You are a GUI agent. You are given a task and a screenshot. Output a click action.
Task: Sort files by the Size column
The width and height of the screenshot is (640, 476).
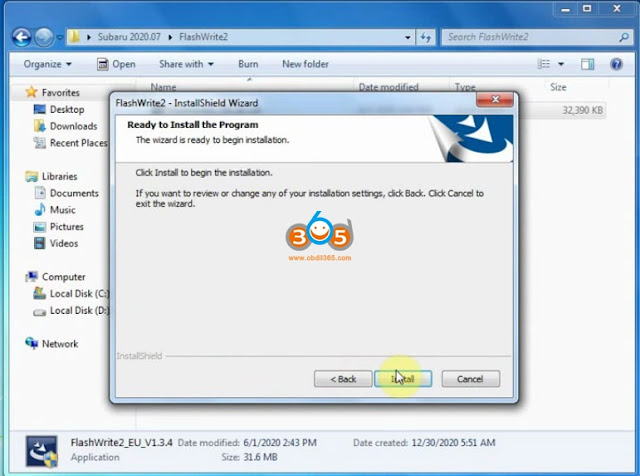click(558, 87)
